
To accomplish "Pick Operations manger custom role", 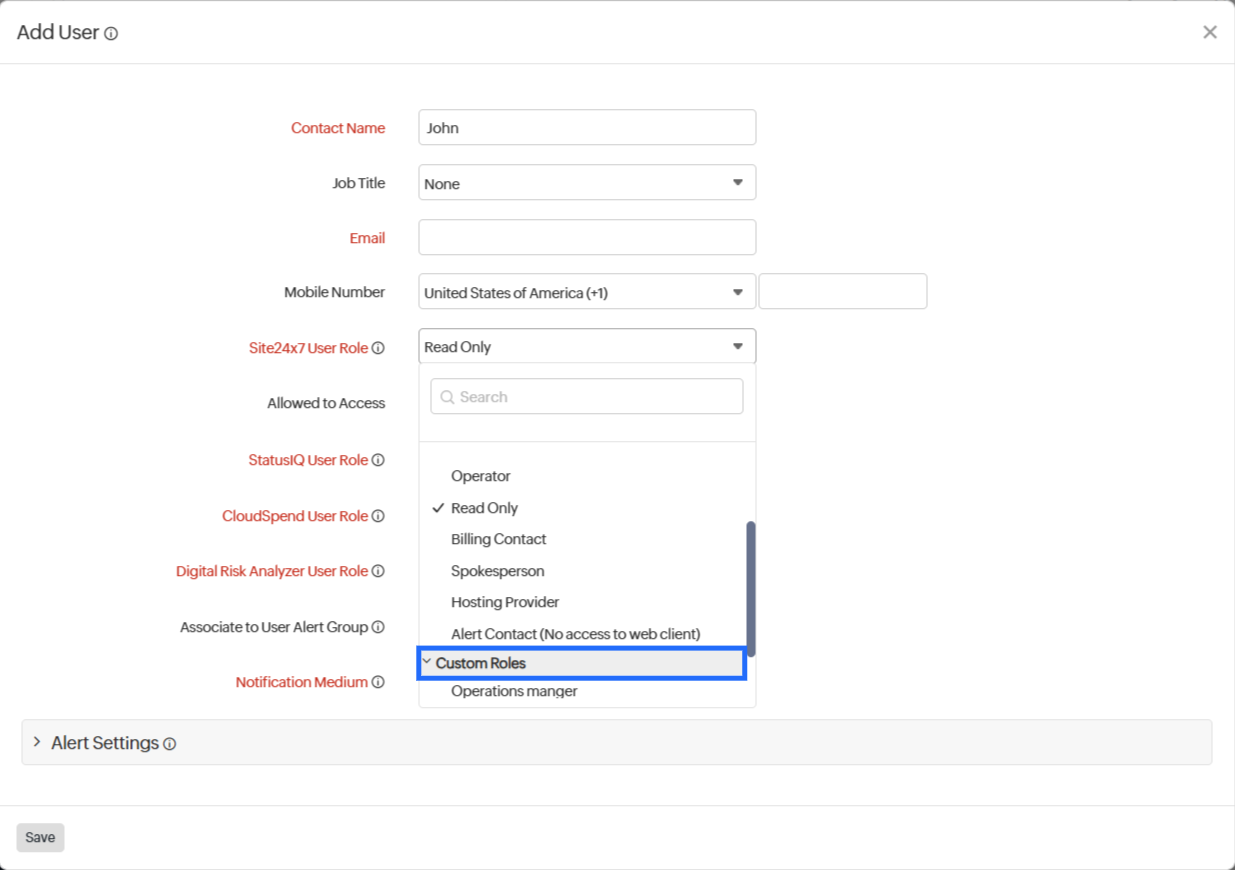I will point(514,691).
